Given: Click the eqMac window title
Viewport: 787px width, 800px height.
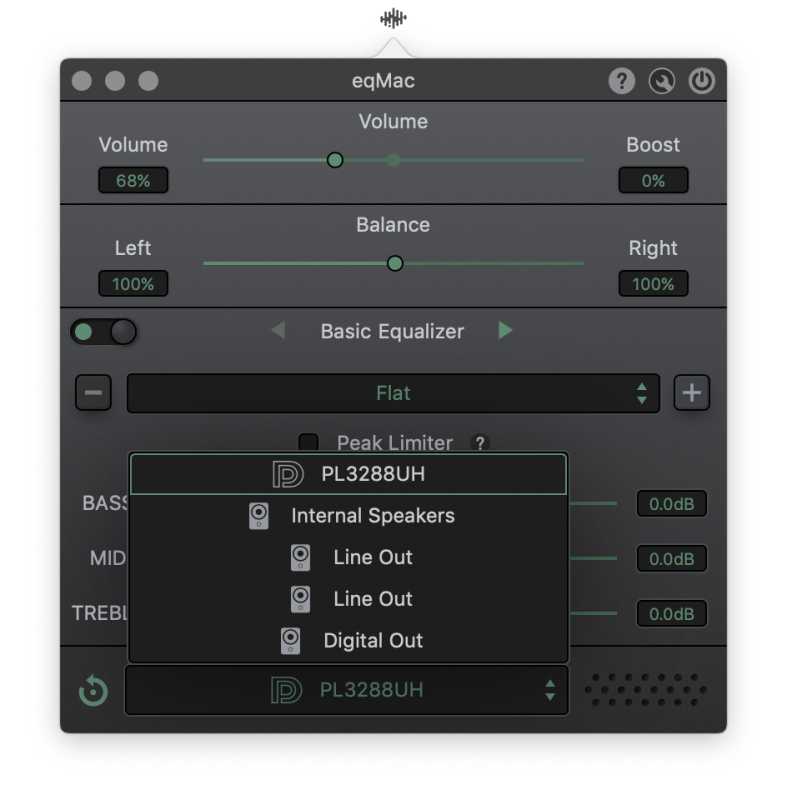Looking at the screenshot, I should coord(383,81).
